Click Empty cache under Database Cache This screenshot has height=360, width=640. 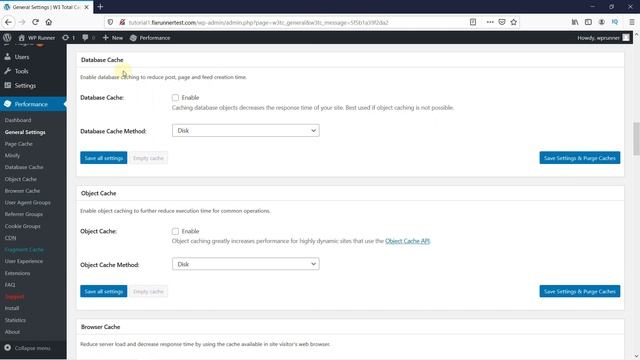(x=148, y=158)
